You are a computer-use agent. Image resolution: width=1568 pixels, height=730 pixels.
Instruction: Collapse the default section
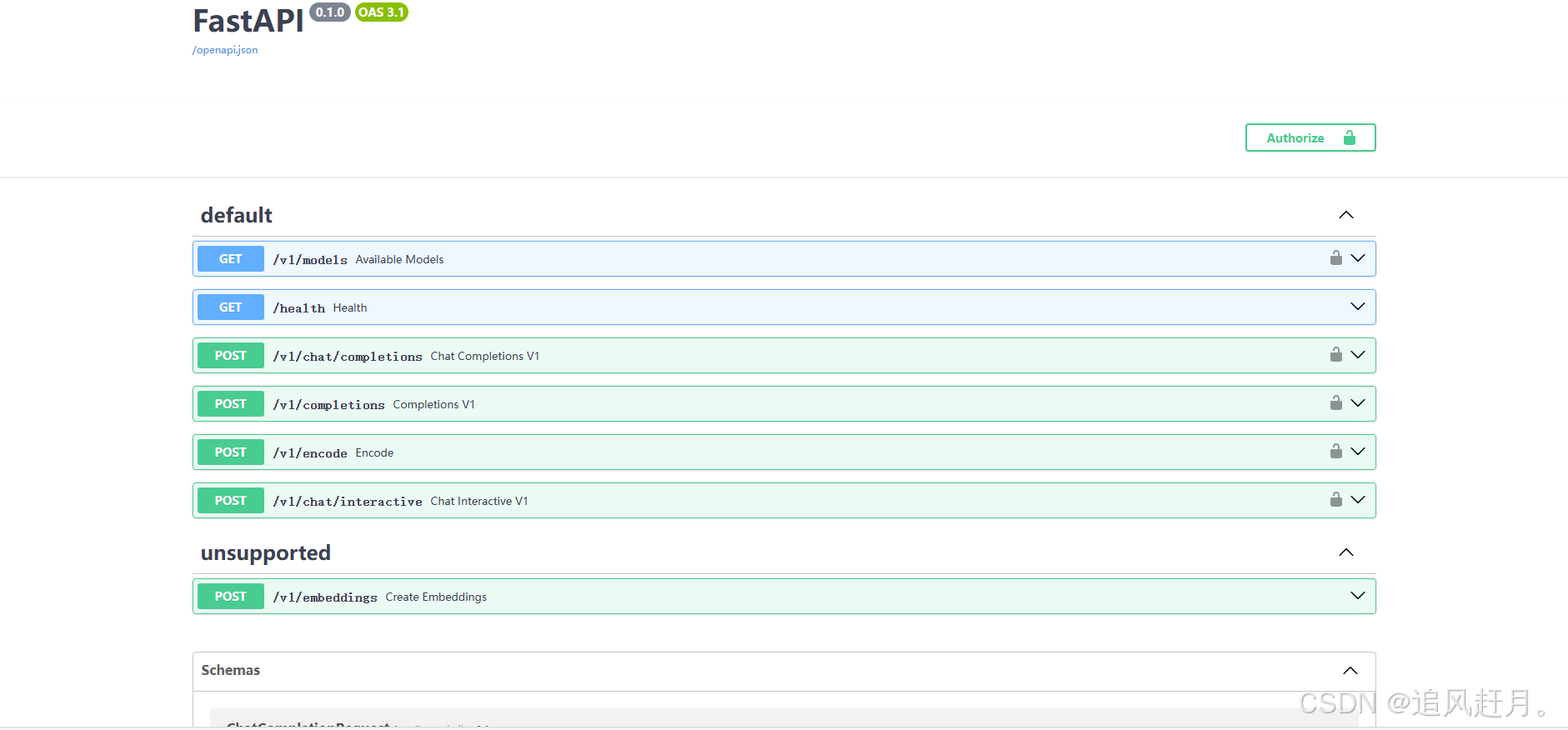[x=1346, y=215]
